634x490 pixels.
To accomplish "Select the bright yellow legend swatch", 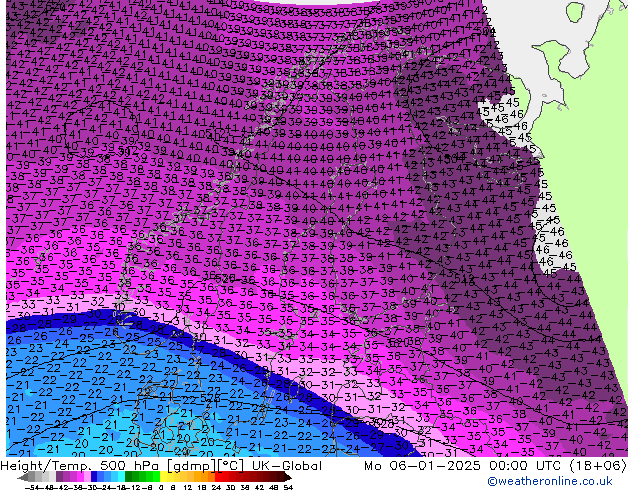I will 163,476.
